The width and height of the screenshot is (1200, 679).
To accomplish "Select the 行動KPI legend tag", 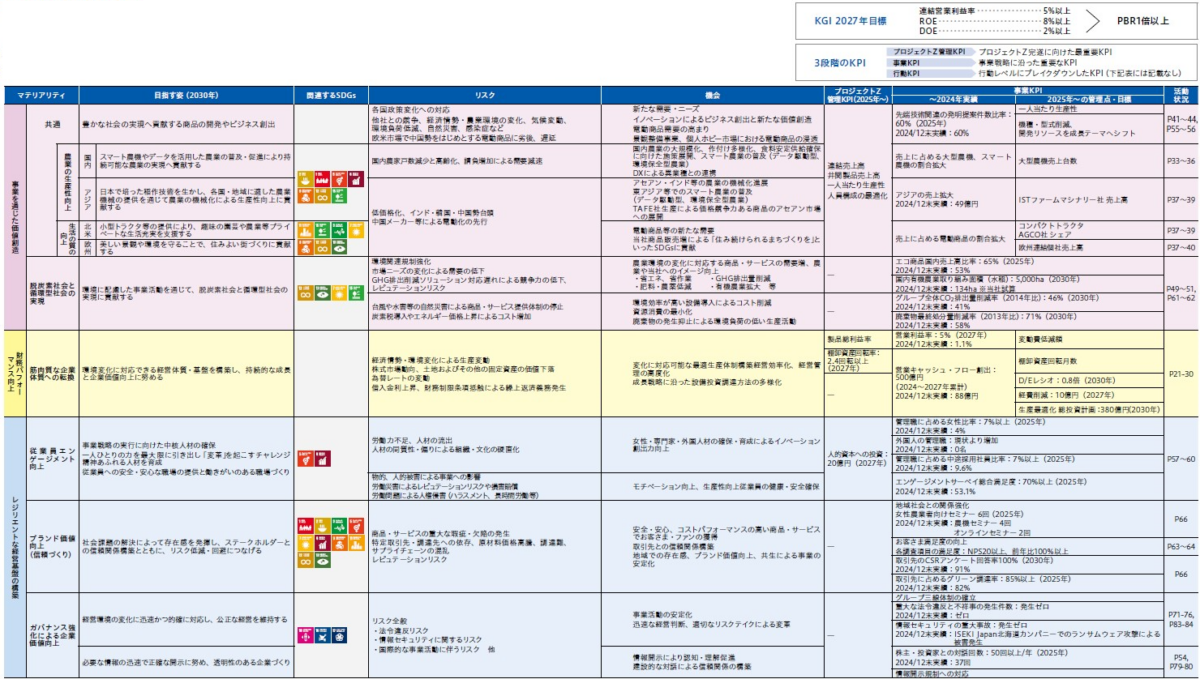I will pos(931,73).
